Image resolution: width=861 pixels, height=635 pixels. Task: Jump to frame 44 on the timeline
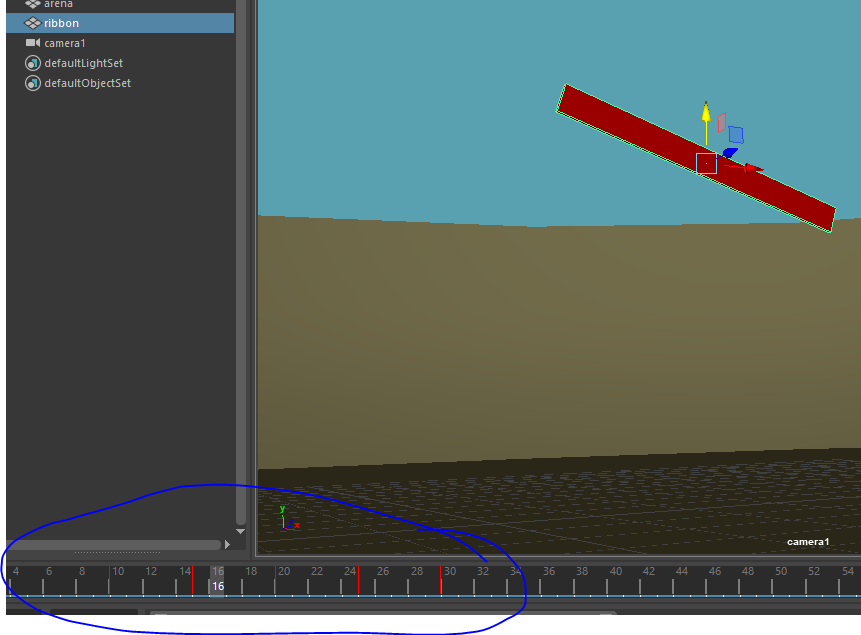pos(681,571)
